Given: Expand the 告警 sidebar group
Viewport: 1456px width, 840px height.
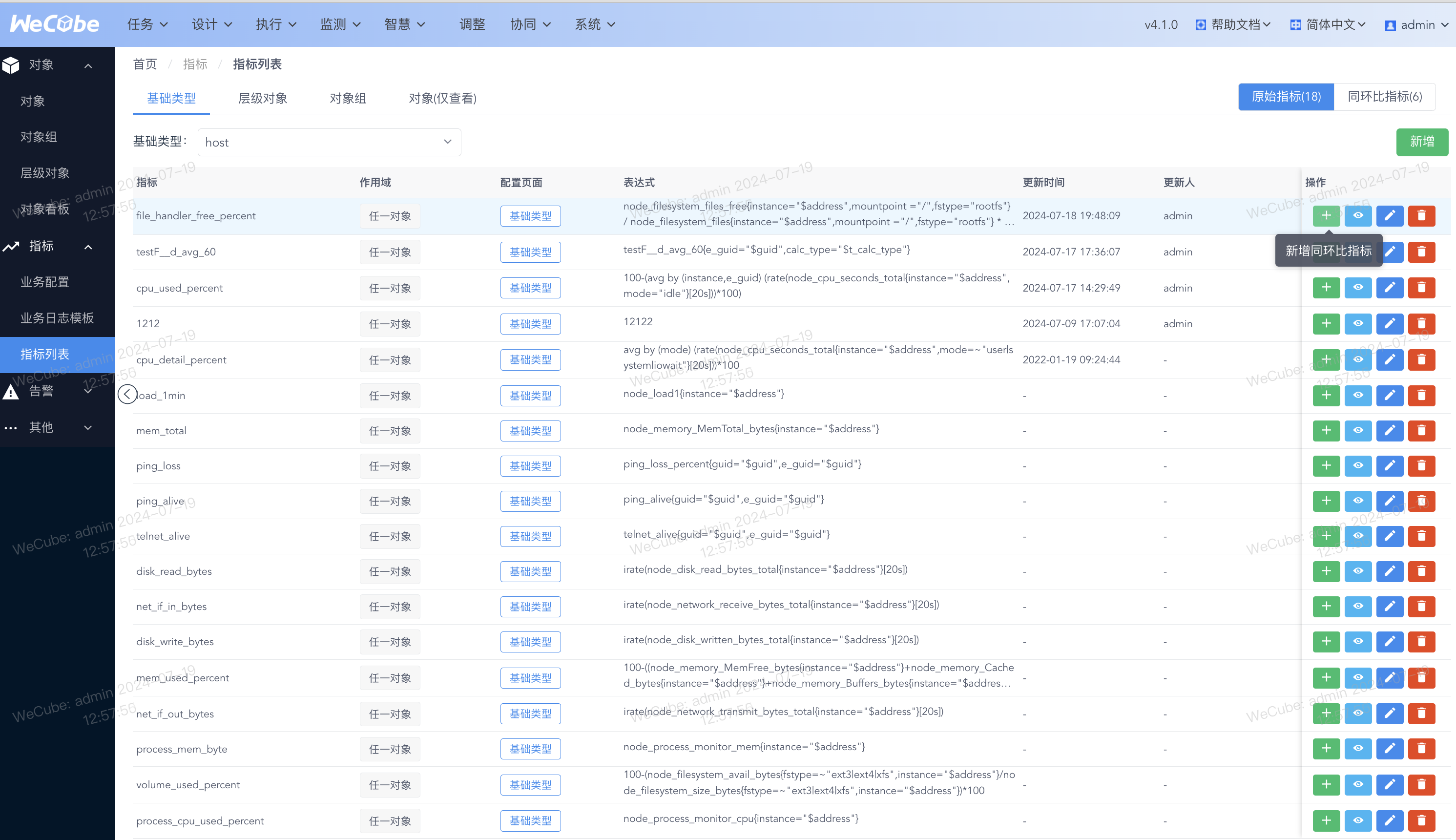Looking at the screenshot, I should 58,391.
